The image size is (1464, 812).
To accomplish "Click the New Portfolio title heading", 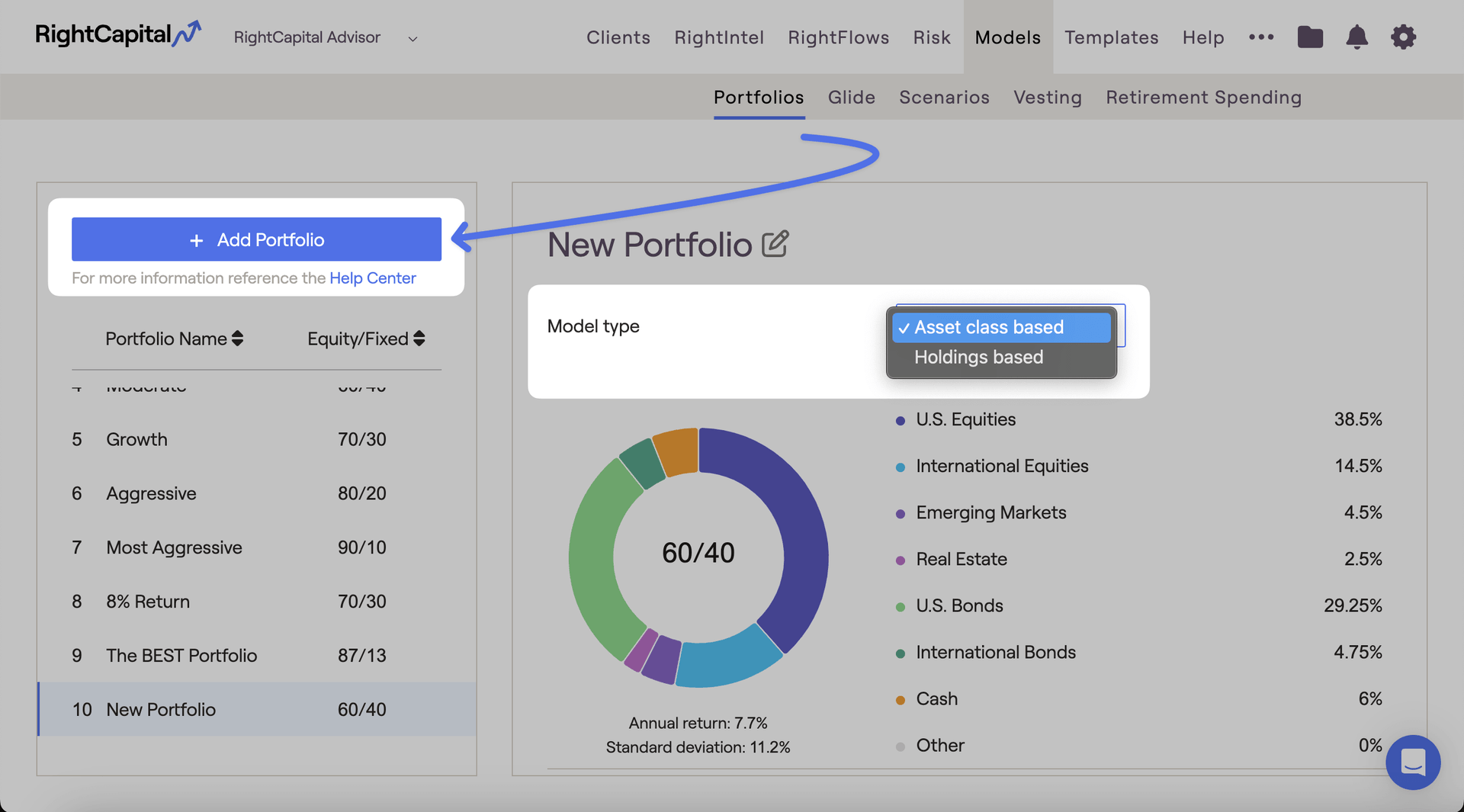I will [x=650, y=245].
